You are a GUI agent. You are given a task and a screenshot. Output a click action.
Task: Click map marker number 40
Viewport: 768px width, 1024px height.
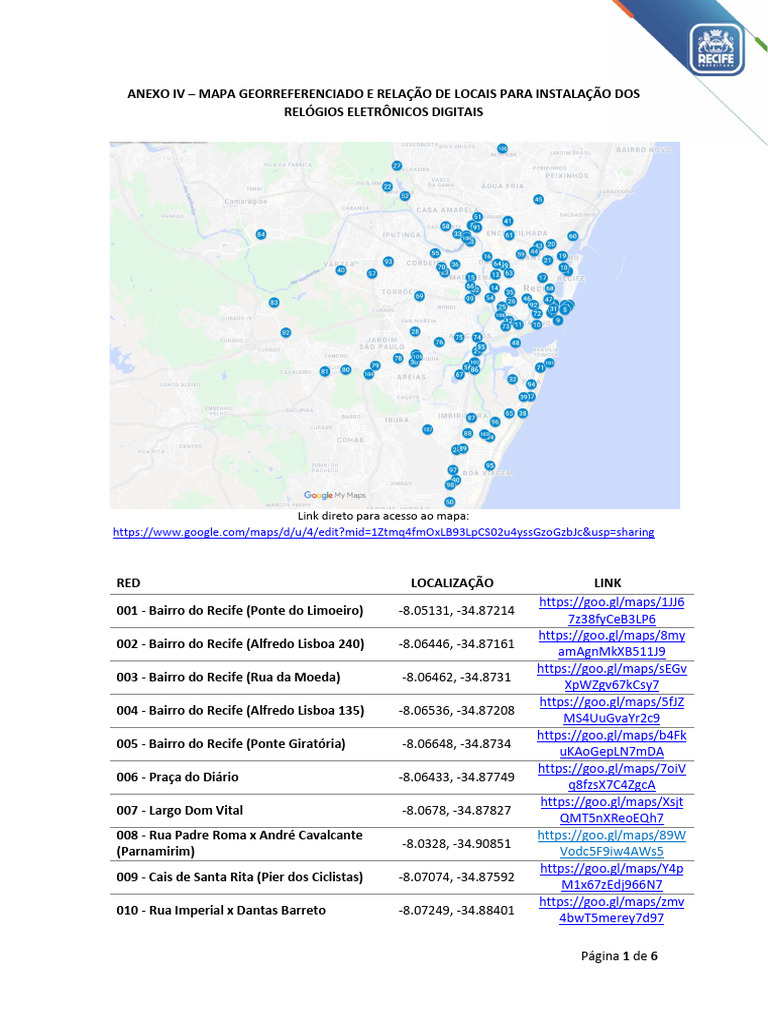(x=340, y=270)
